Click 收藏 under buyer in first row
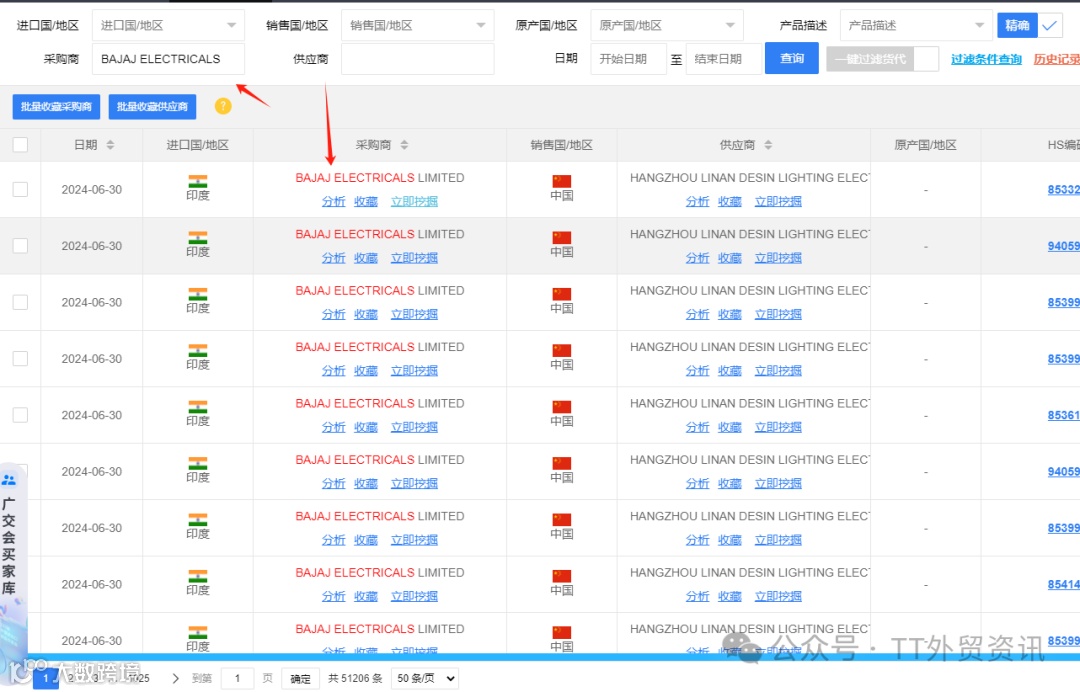Viewport: 1080px width, 692px height. click(366, 201)
